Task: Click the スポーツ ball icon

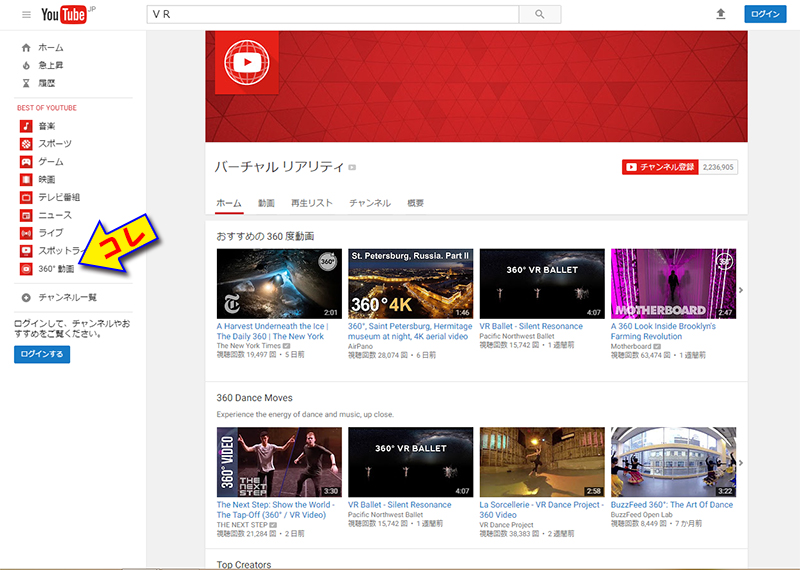Action: [x=26, y=144]
